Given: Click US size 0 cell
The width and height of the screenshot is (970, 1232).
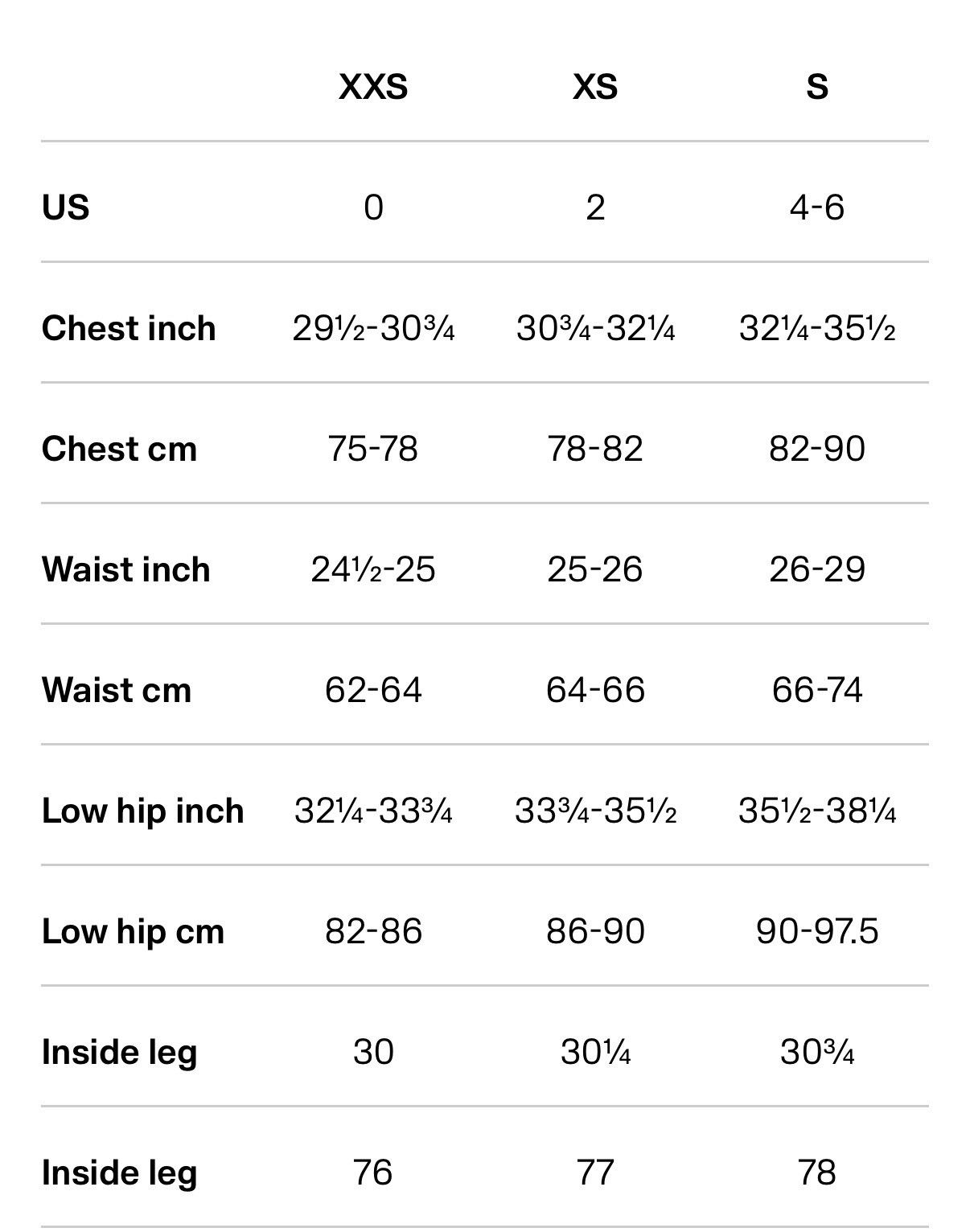Looking at the screenshot, I should [x=373, y=207].
